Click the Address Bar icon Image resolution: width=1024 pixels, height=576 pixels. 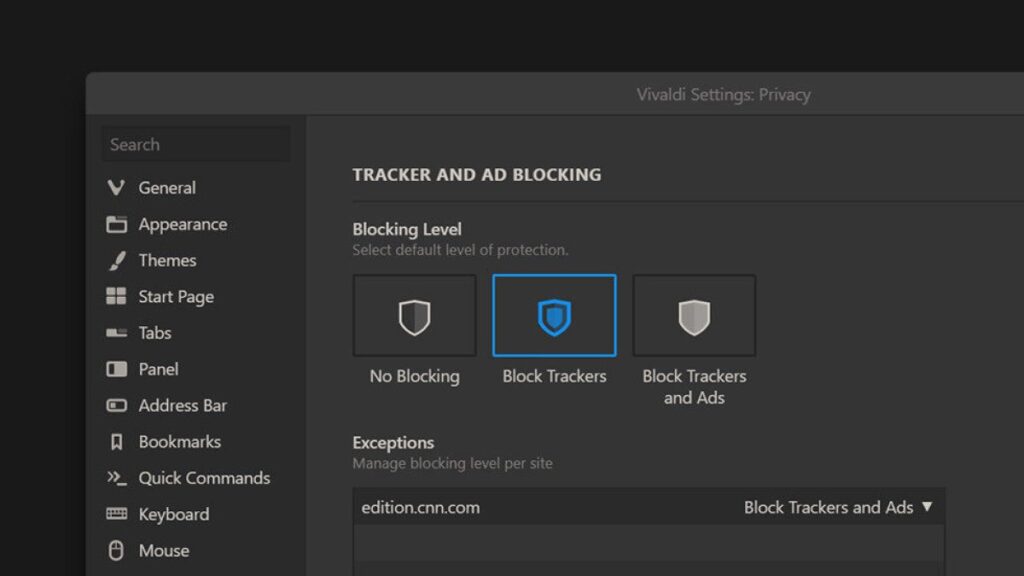116,406
